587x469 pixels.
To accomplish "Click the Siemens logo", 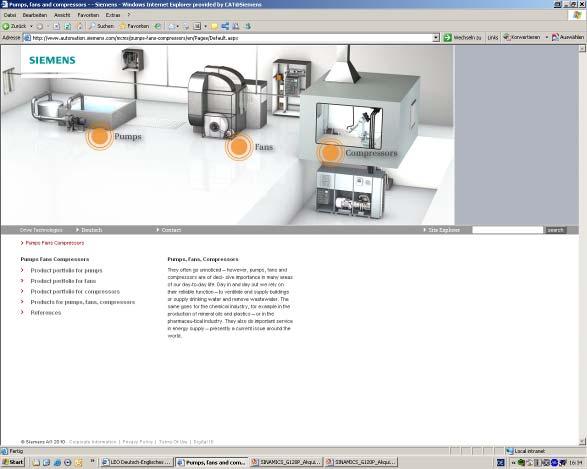I will pos(52,60).
